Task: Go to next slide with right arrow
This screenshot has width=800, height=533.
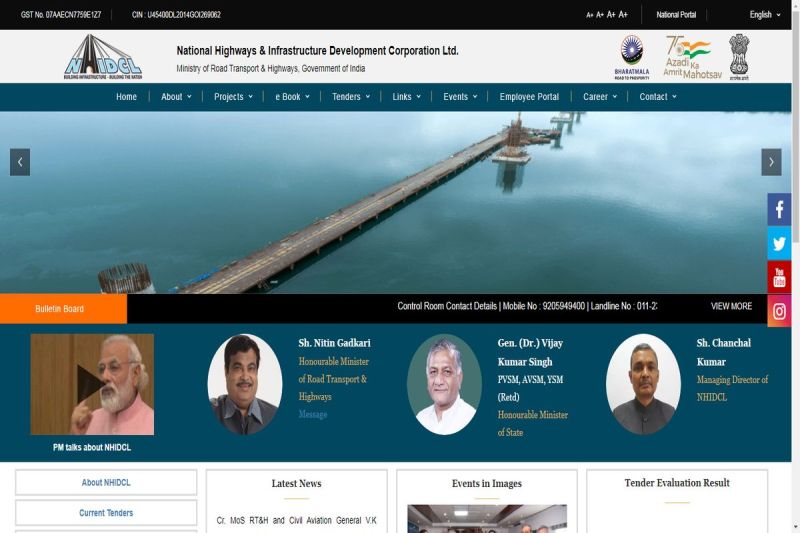Action: pyautogui.click(x=771, y=162)
